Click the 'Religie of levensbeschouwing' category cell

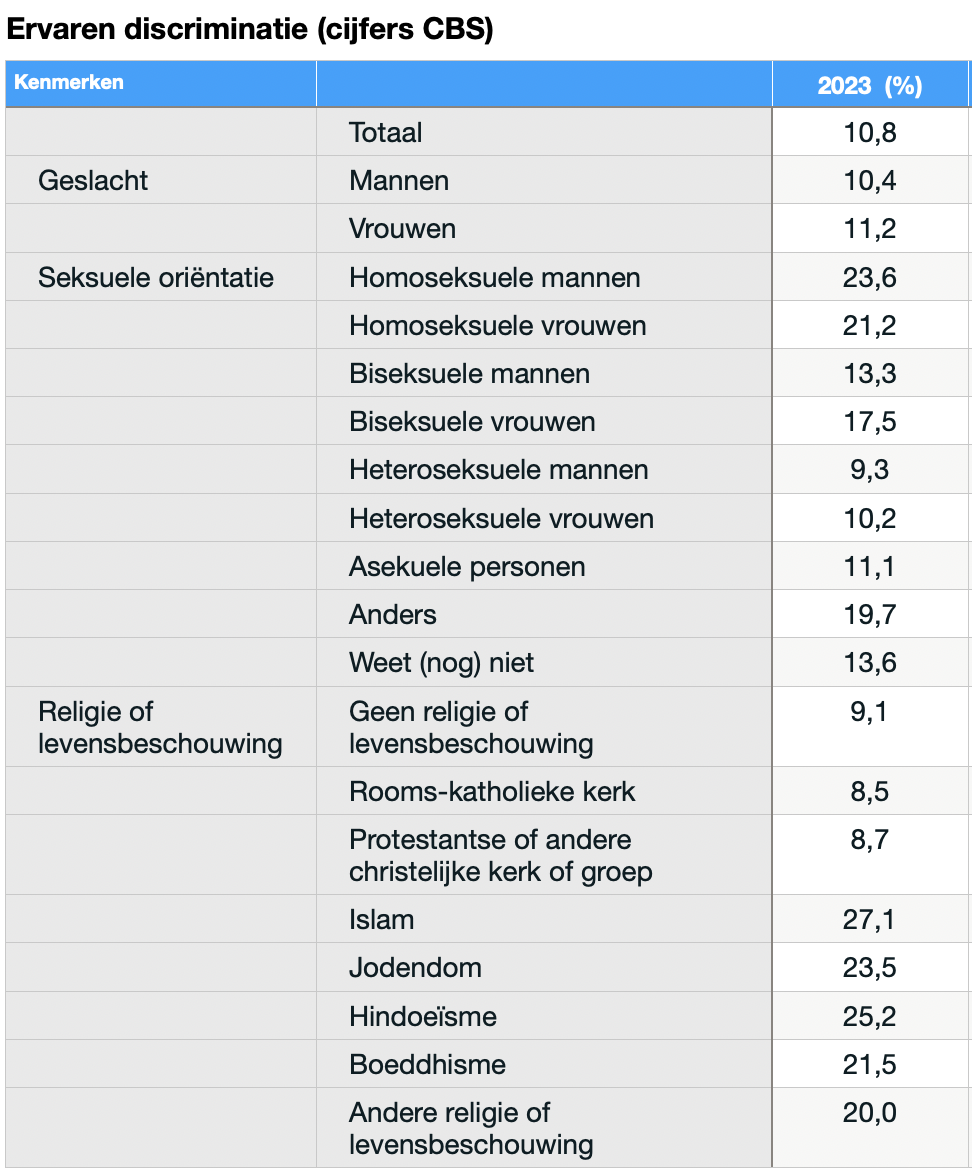click(x=160, y=727)
